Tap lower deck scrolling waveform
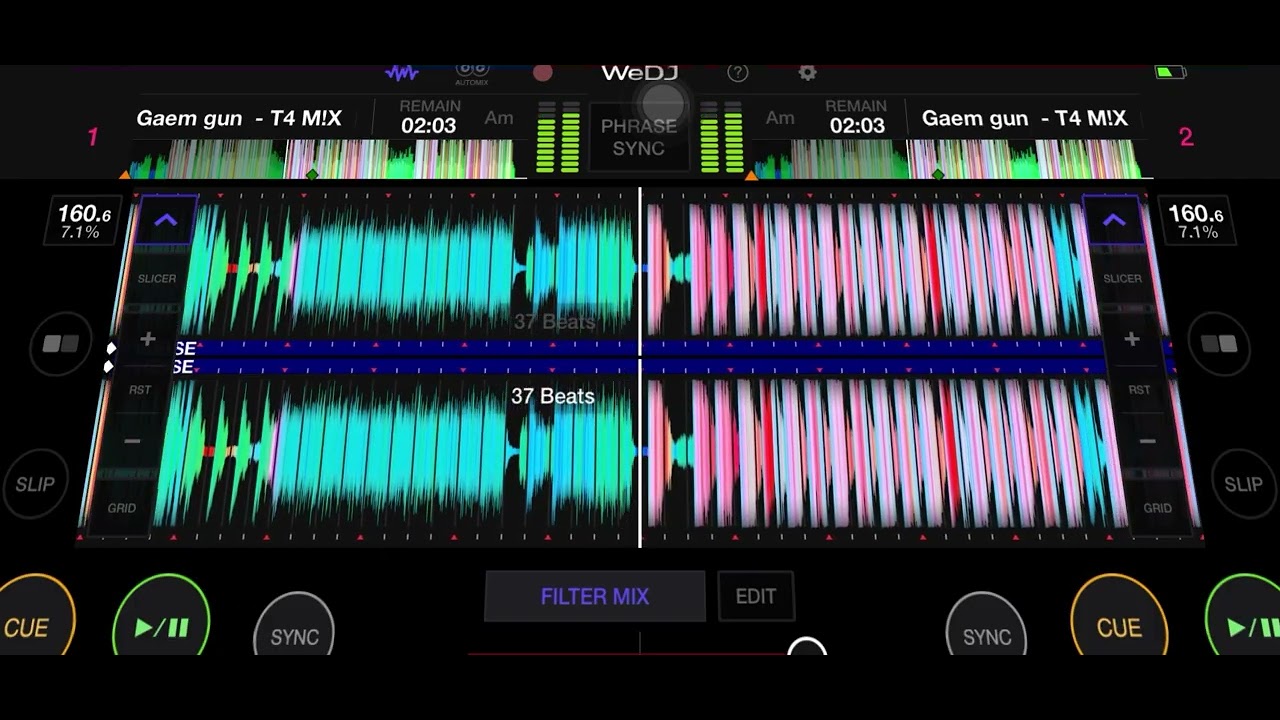Image resolution: width=1280 pixels, height=720 pixels. (640, 452)
